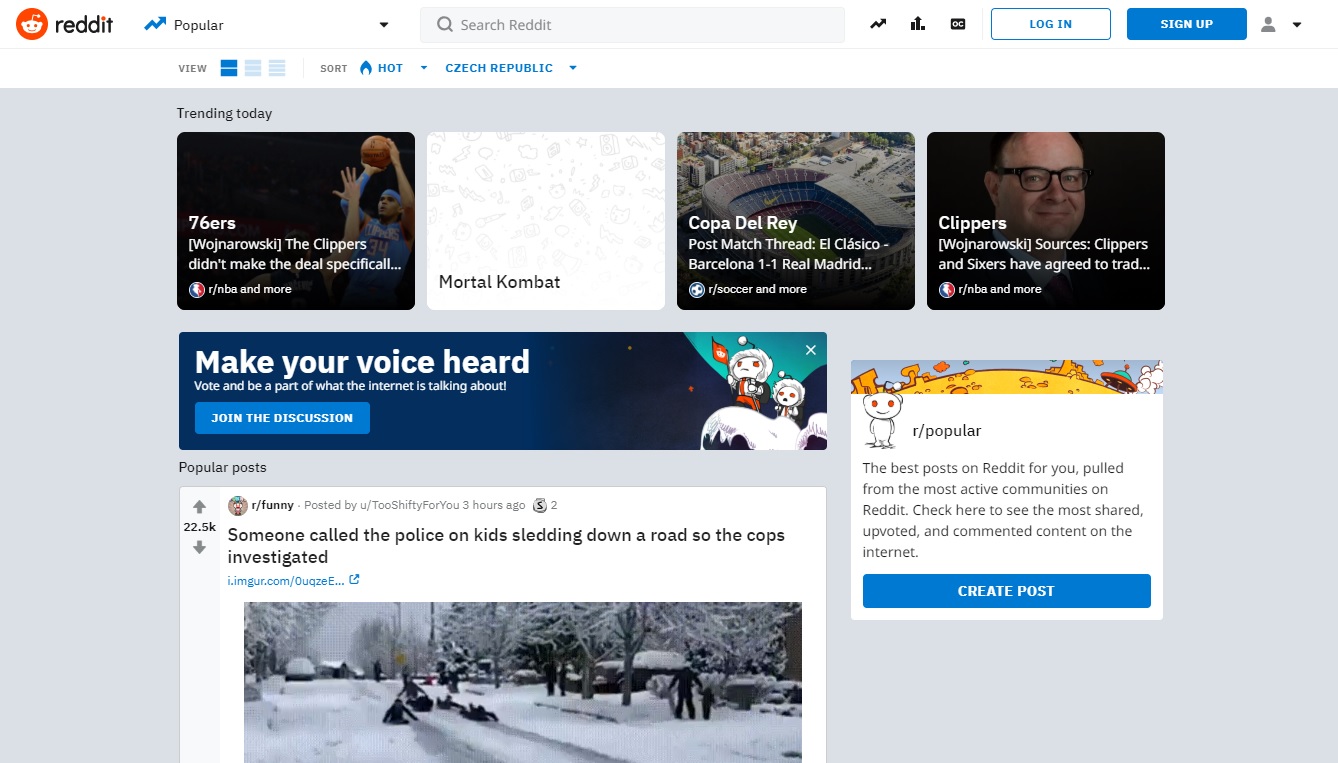Image resolution: width=1338 pixels, height=763 pixels.
Task: Open the Clippers trending card
Action: pos(1046,221)
